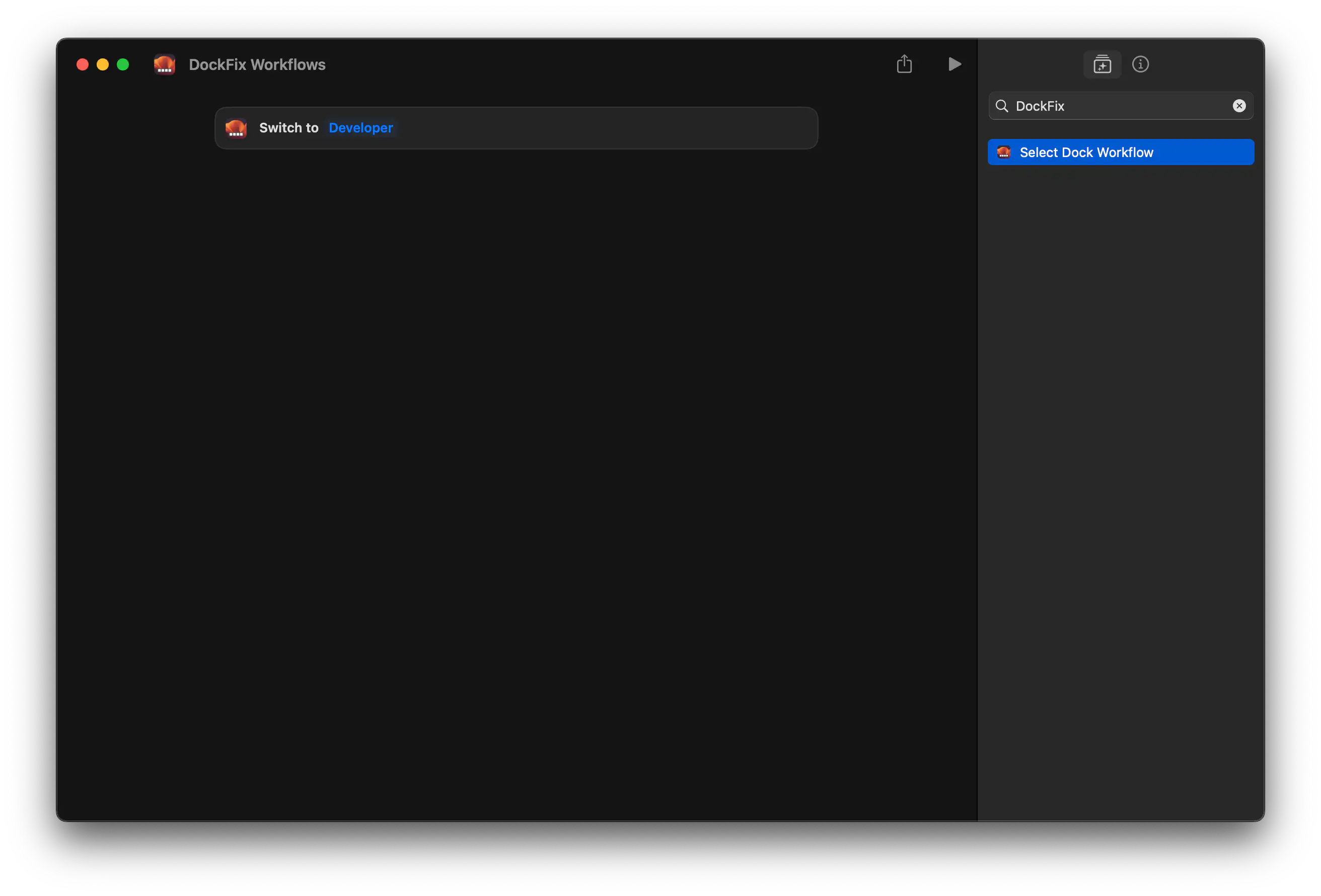Click the DockFix icon beside Select Dock Workflow
The width and height of the screenshot is (1321, 896).
click(x=1003, y=153)
